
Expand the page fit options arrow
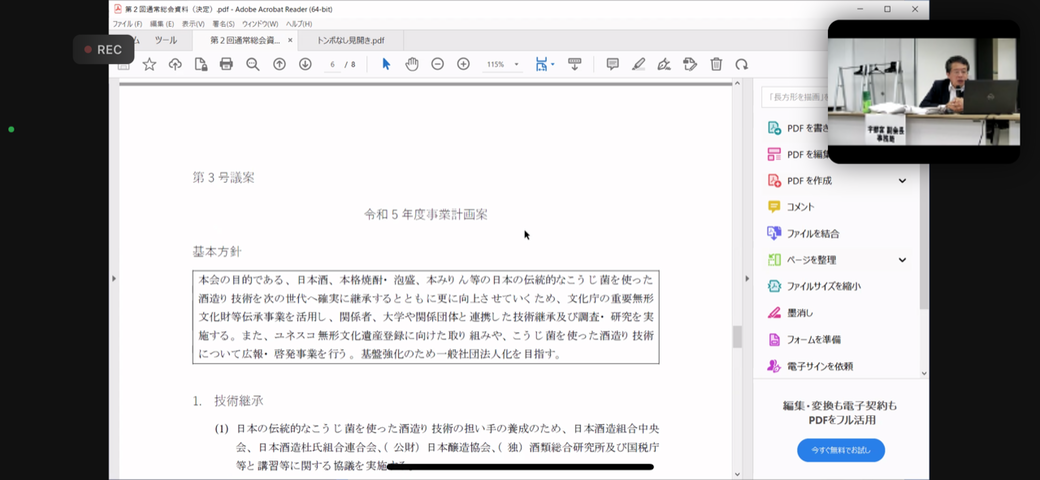552,64
